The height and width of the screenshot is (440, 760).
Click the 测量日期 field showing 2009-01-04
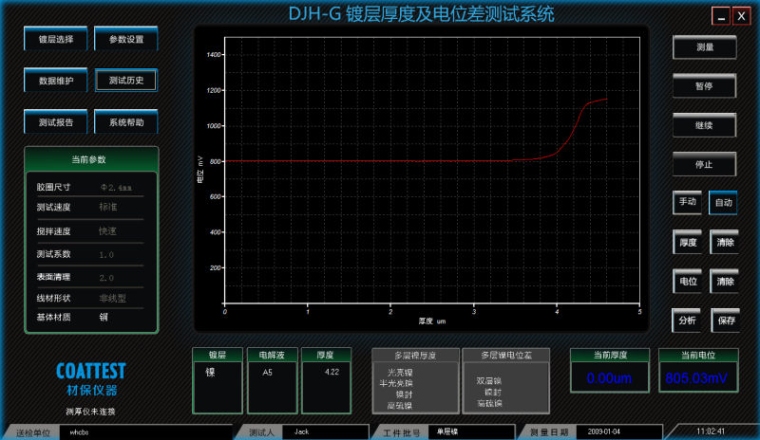pos(619,432)
